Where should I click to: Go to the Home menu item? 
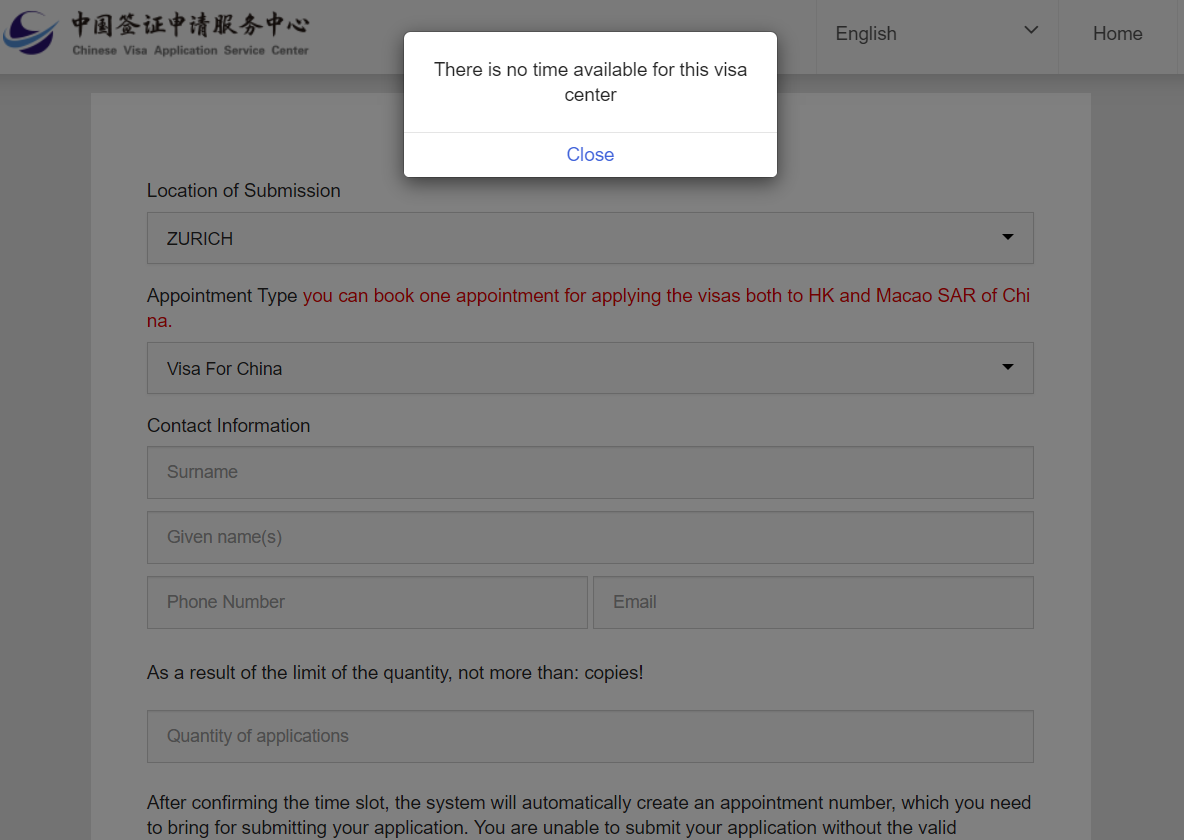coord(1117,34)
